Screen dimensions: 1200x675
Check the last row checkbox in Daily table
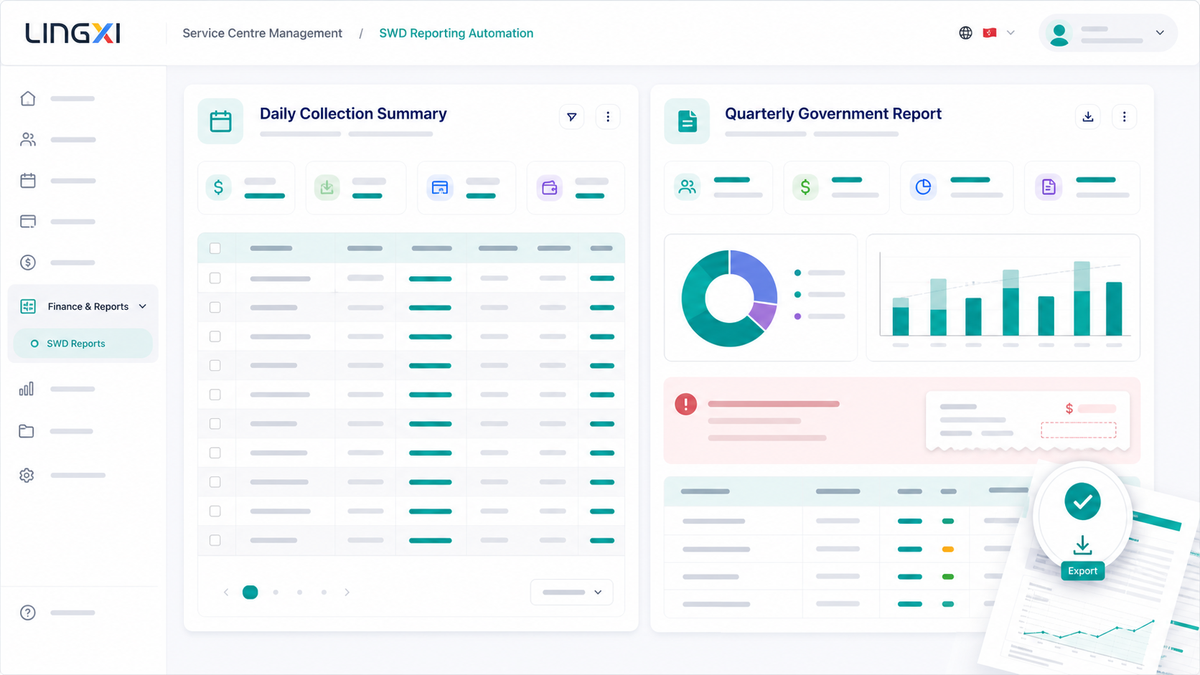click(x=215, y=540)
